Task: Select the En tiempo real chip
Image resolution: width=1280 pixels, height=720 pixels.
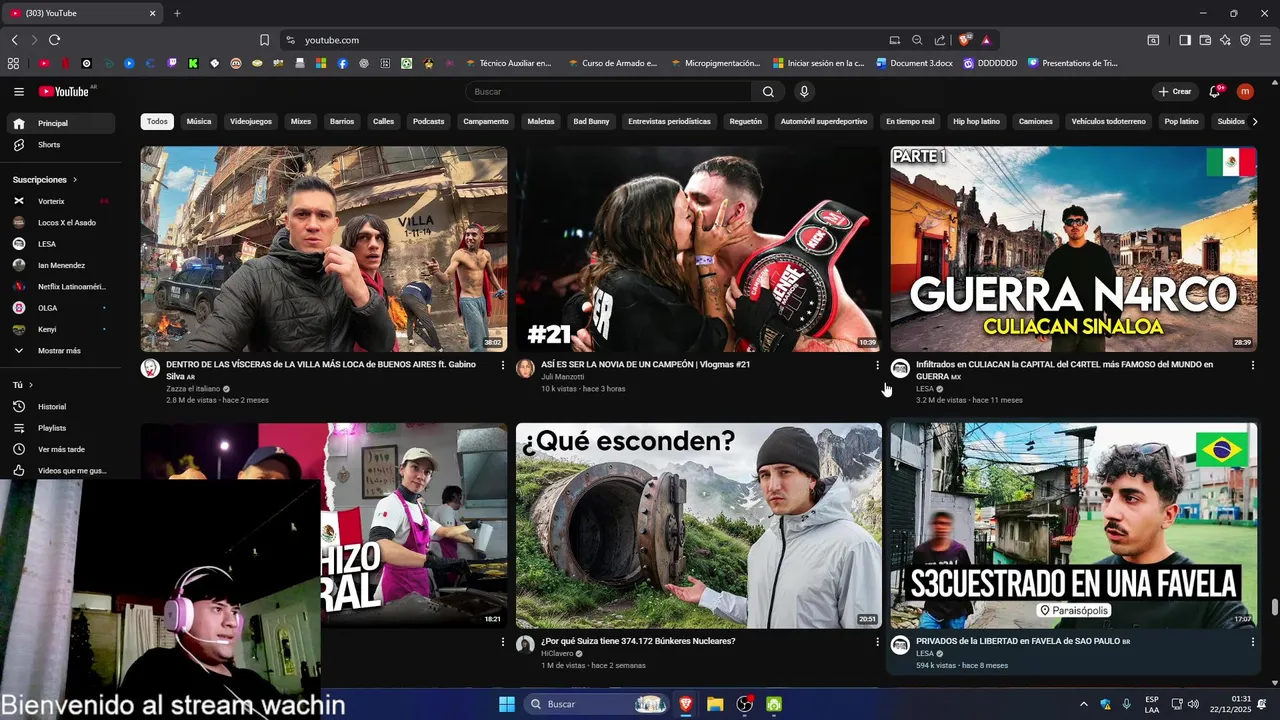Action: coord(910,121)
